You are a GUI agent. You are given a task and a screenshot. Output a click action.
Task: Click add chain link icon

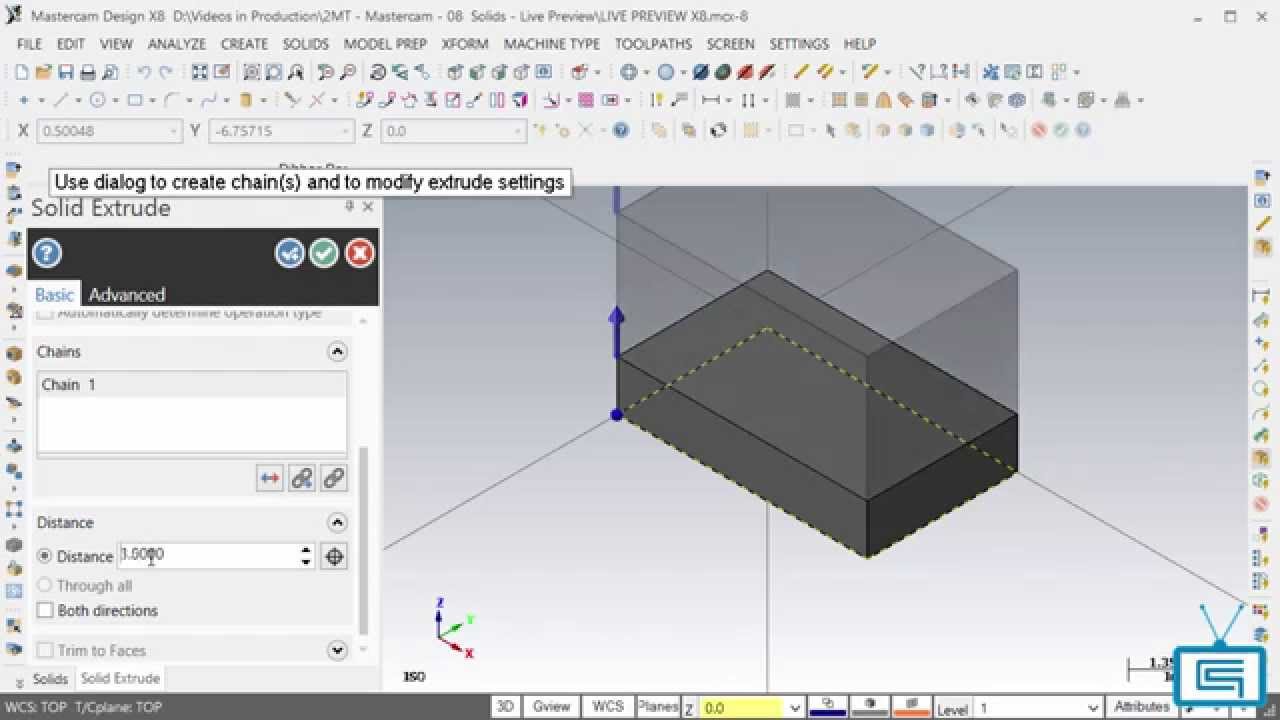302,478
